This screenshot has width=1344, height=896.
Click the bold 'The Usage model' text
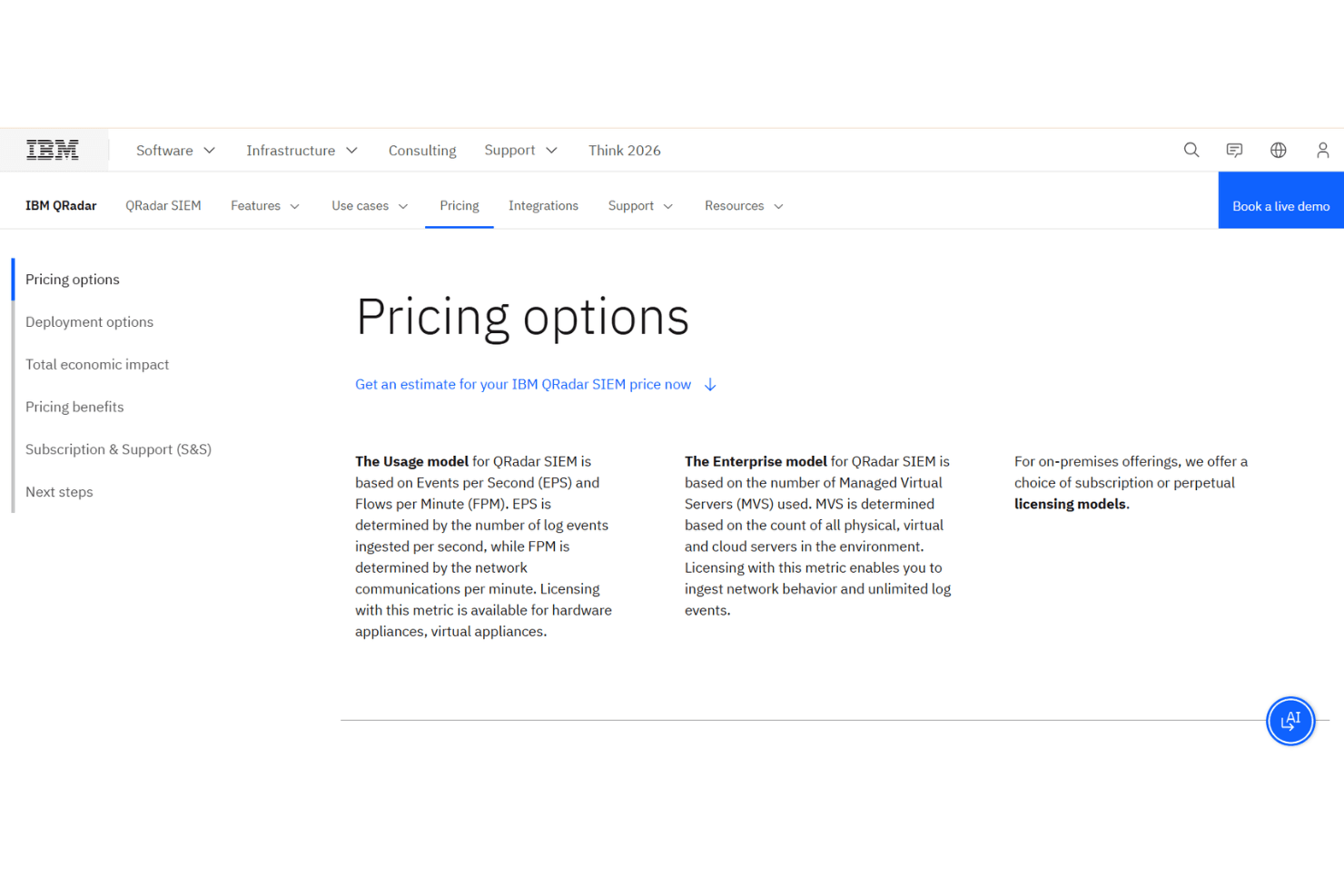tap(411, 462)
